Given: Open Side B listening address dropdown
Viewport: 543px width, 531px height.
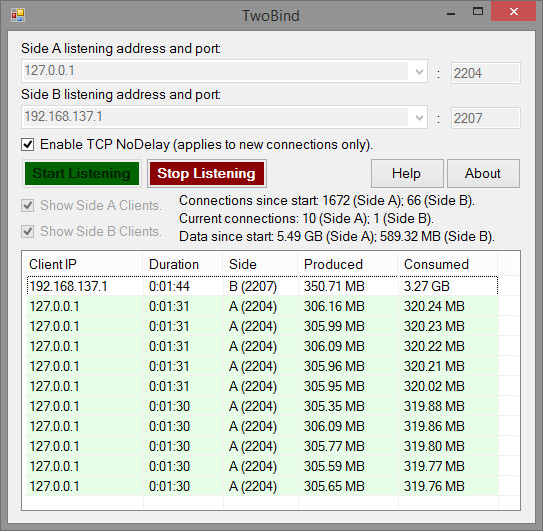Looking at the screenshot, I should tap(419, 117).
